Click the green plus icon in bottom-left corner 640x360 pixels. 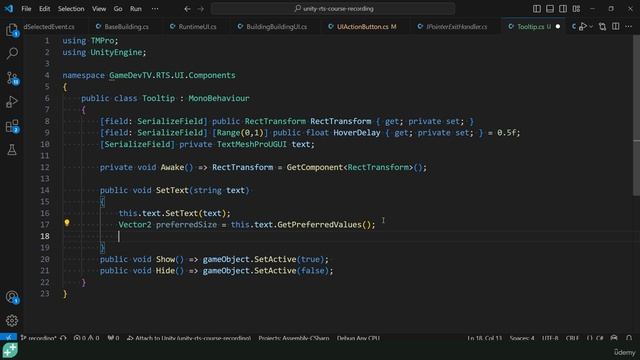coord(10,351)
